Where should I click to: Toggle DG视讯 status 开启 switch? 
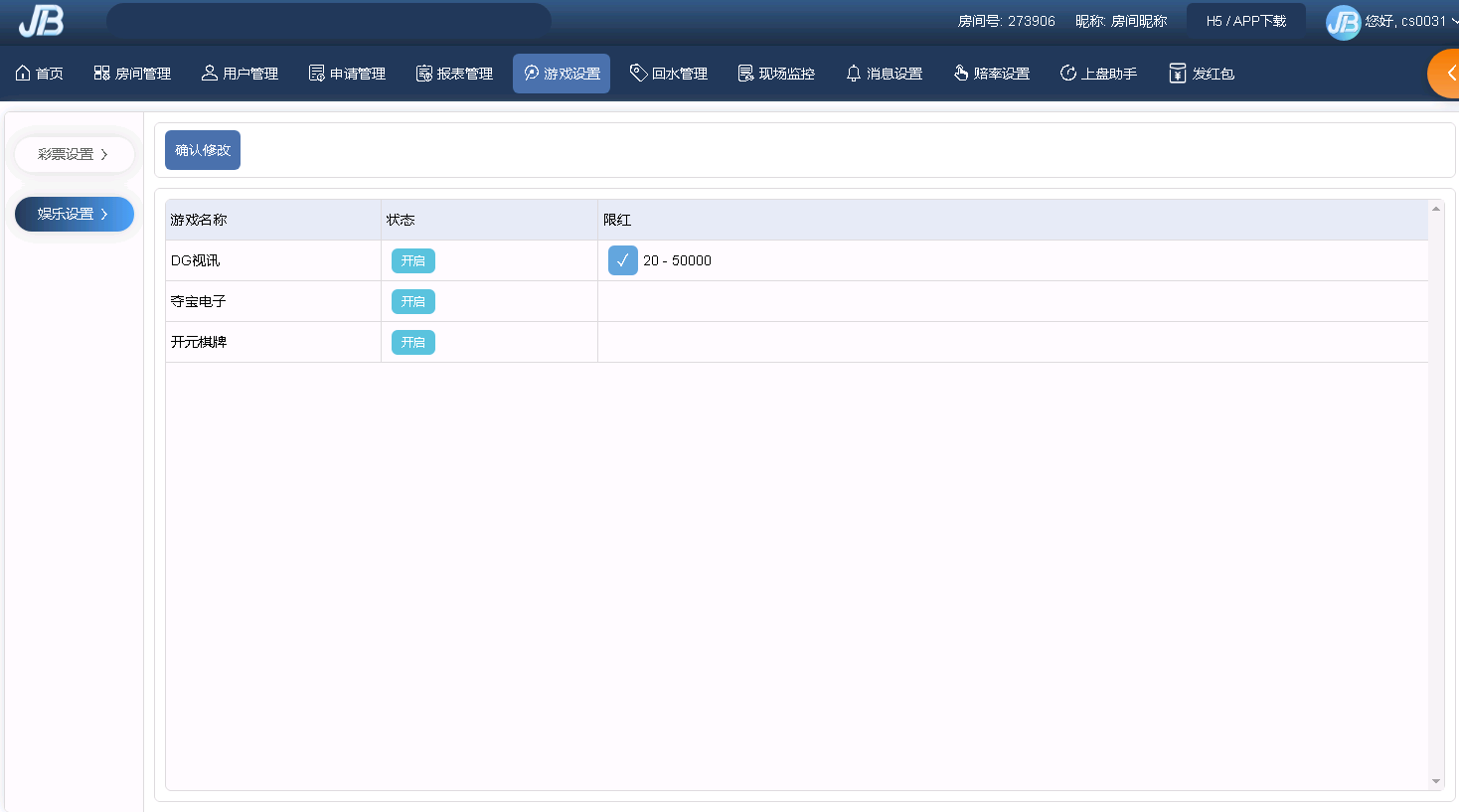[412, 261]
